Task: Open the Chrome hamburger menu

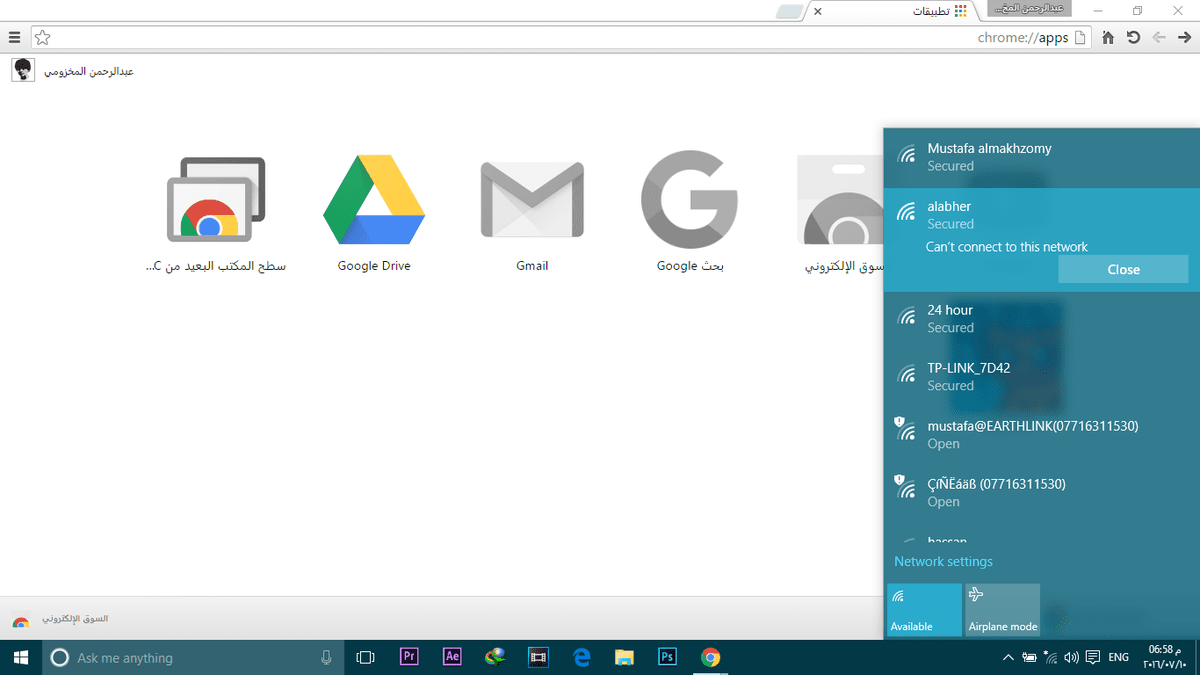Action: 14,38
